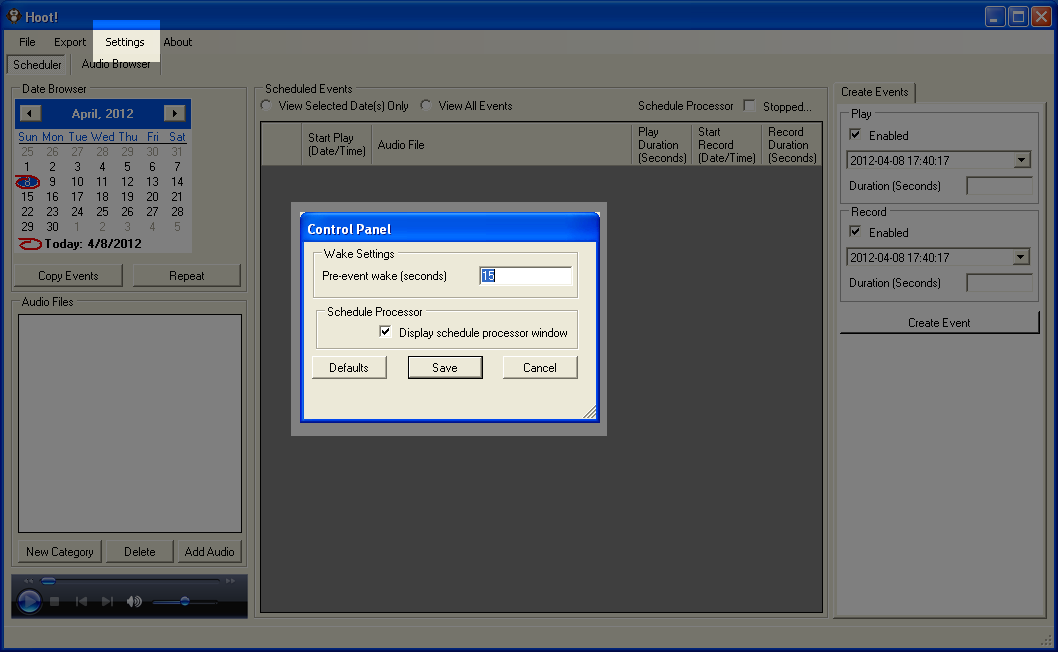Mute audio using the speaker icon
The image size is (1058, 652).
pos(134,601)
